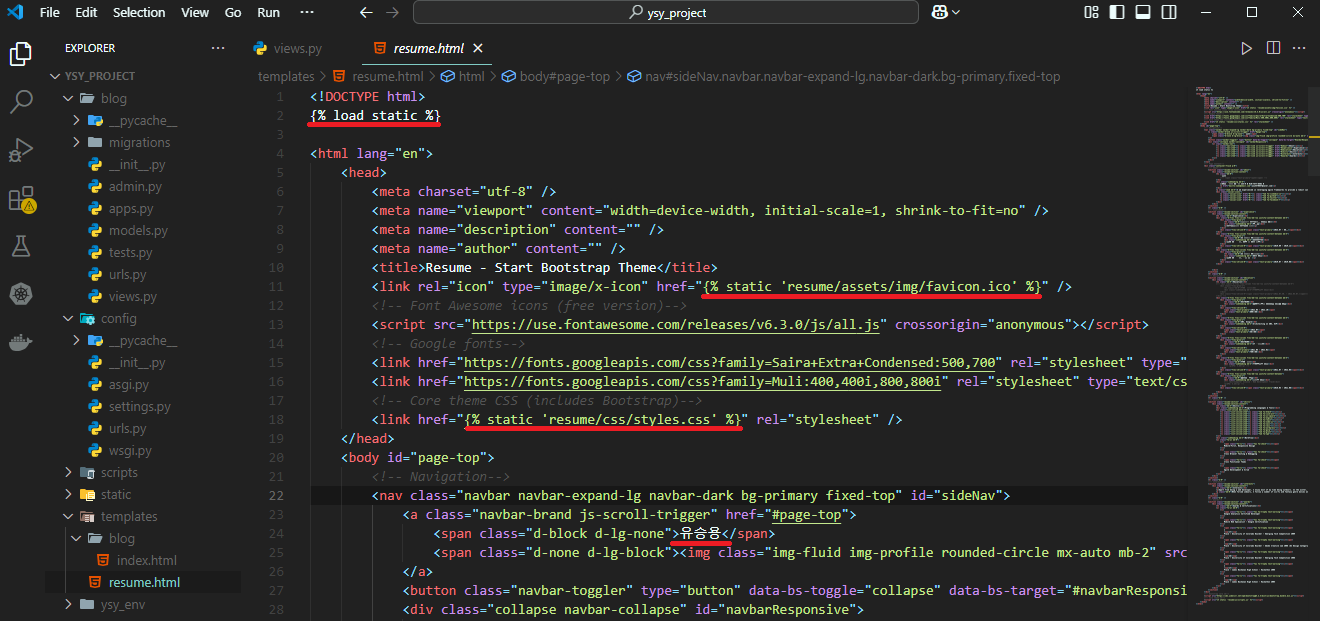Toggle the primary side bar

pos(1117,12)
